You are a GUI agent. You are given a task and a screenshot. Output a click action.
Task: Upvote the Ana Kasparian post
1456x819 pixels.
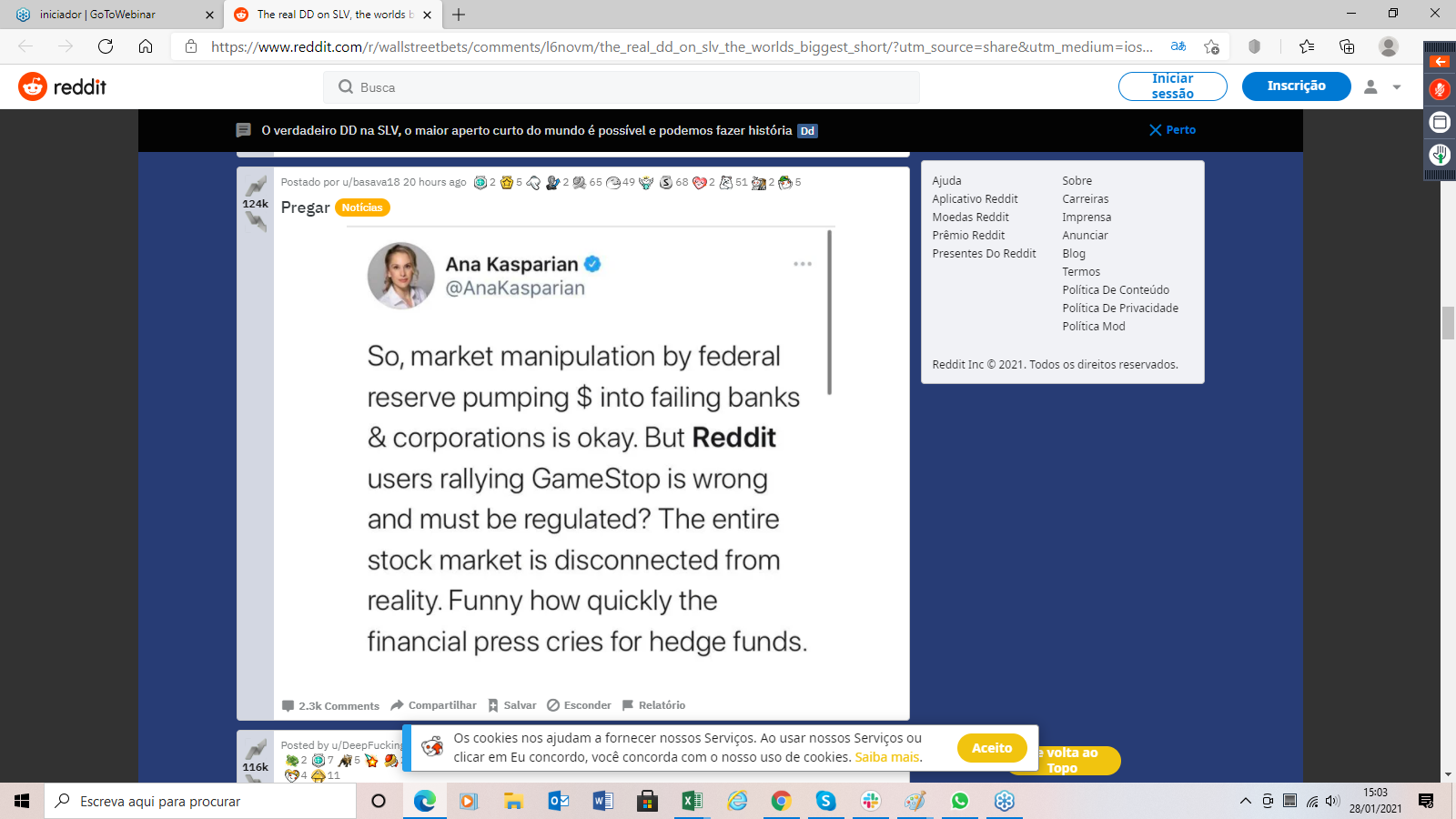pos(256,185)
